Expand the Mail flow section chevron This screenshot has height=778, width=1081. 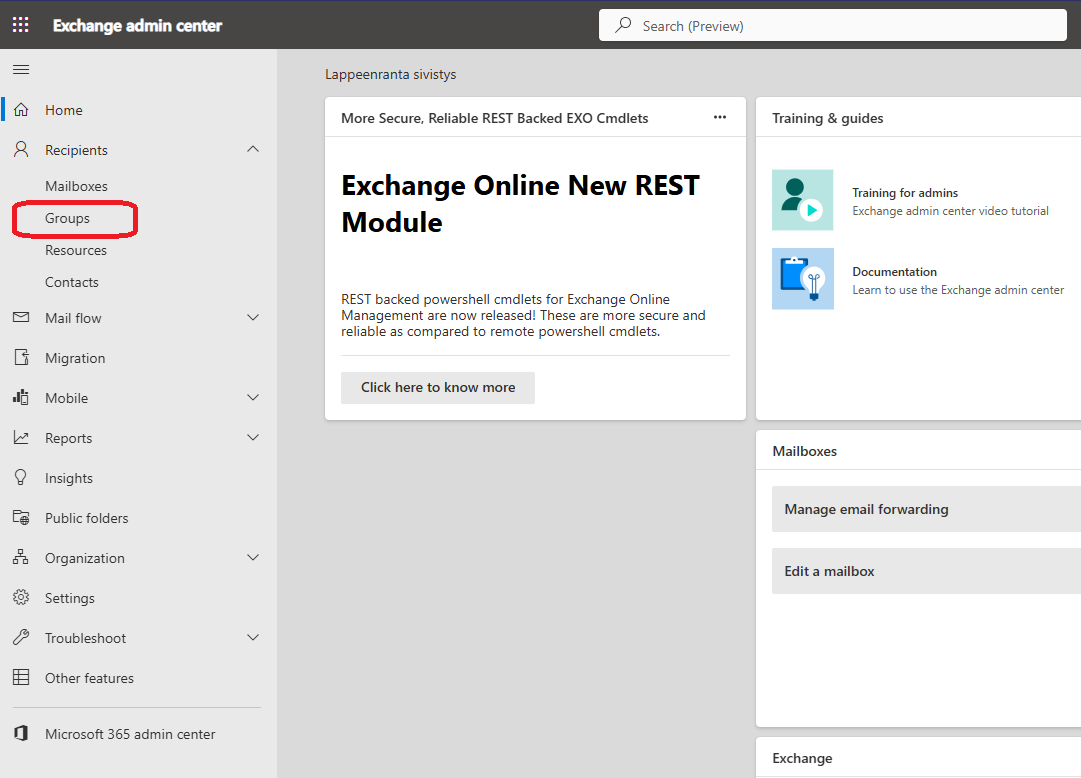point(253,318)
